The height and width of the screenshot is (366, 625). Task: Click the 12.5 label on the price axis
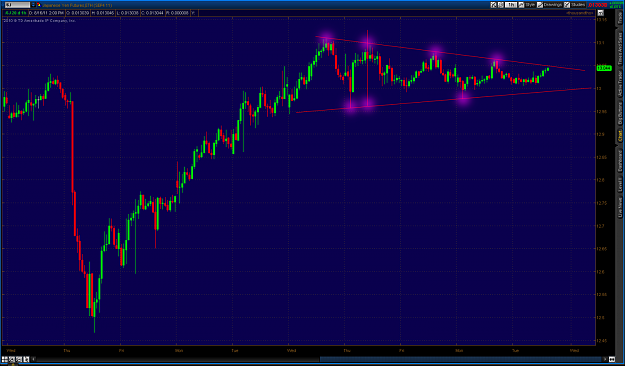point(601,318)
